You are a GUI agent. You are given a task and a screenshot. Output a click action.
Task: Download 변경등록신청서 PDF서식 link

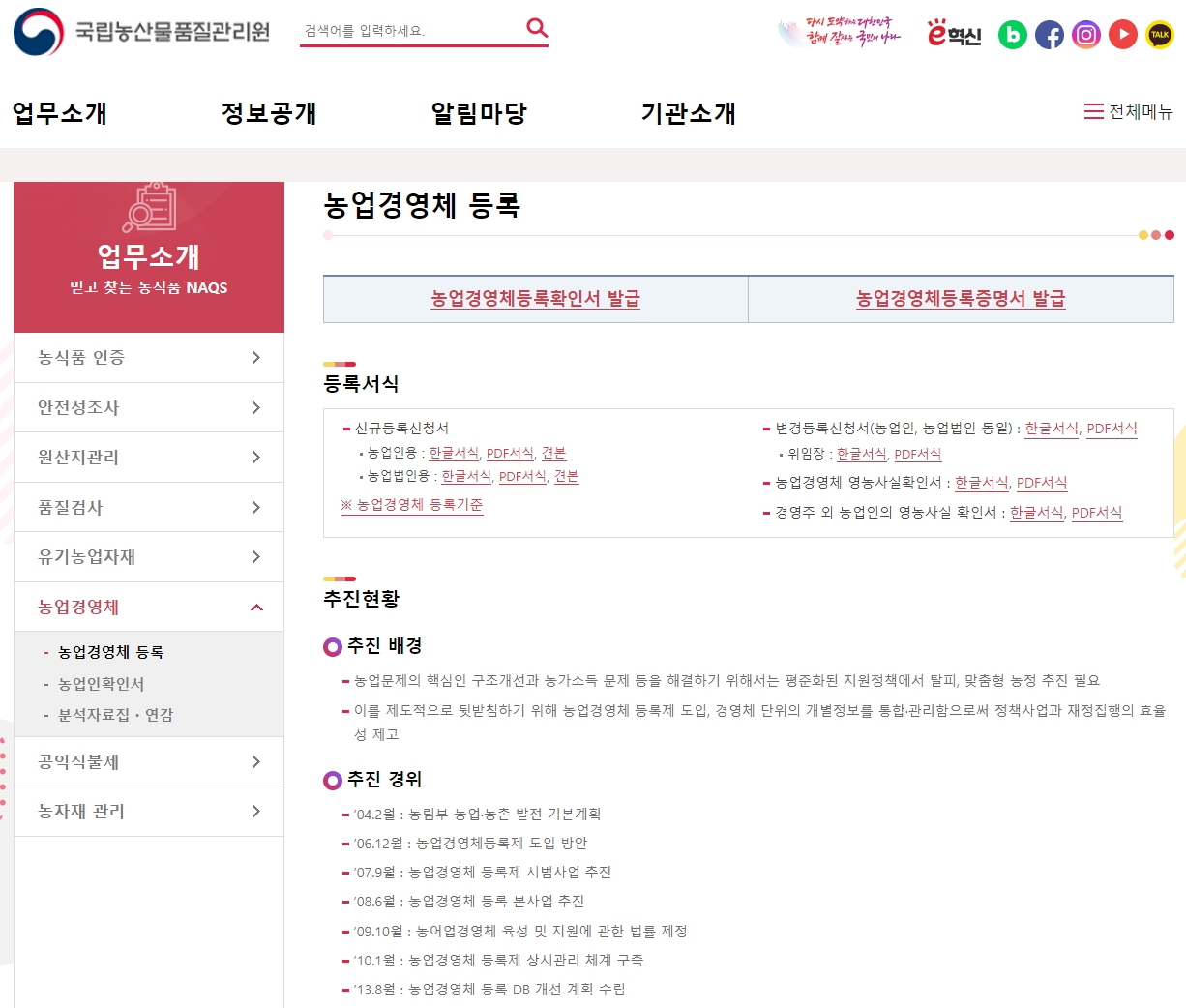(1112, 429)
